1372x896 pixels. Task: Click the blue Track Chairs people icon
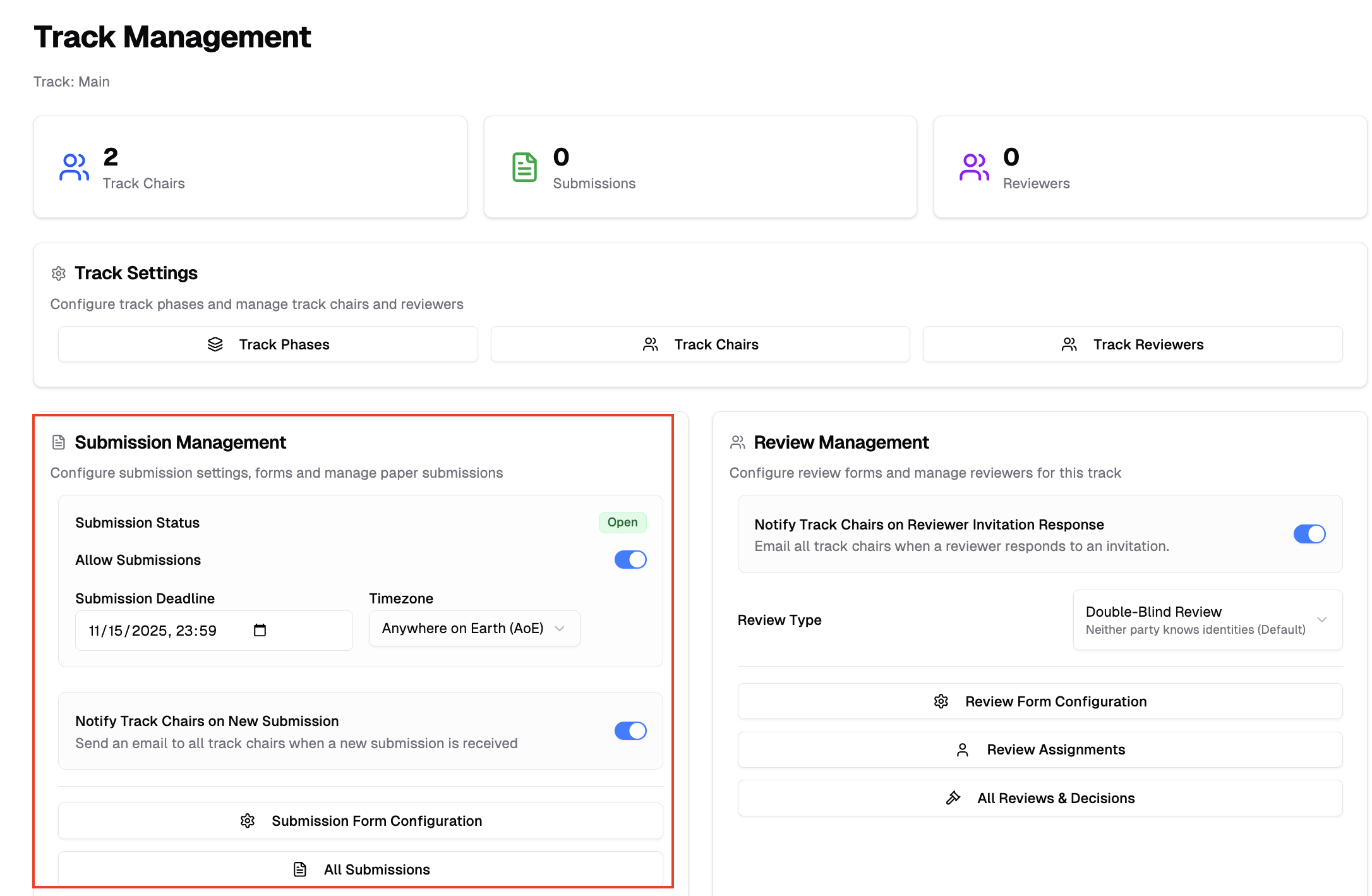(74, 167)
